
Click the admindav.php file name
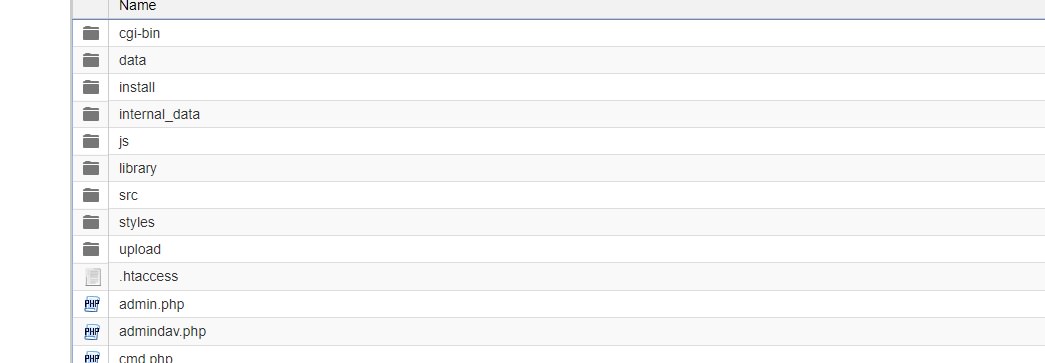[x=163, y=332]
